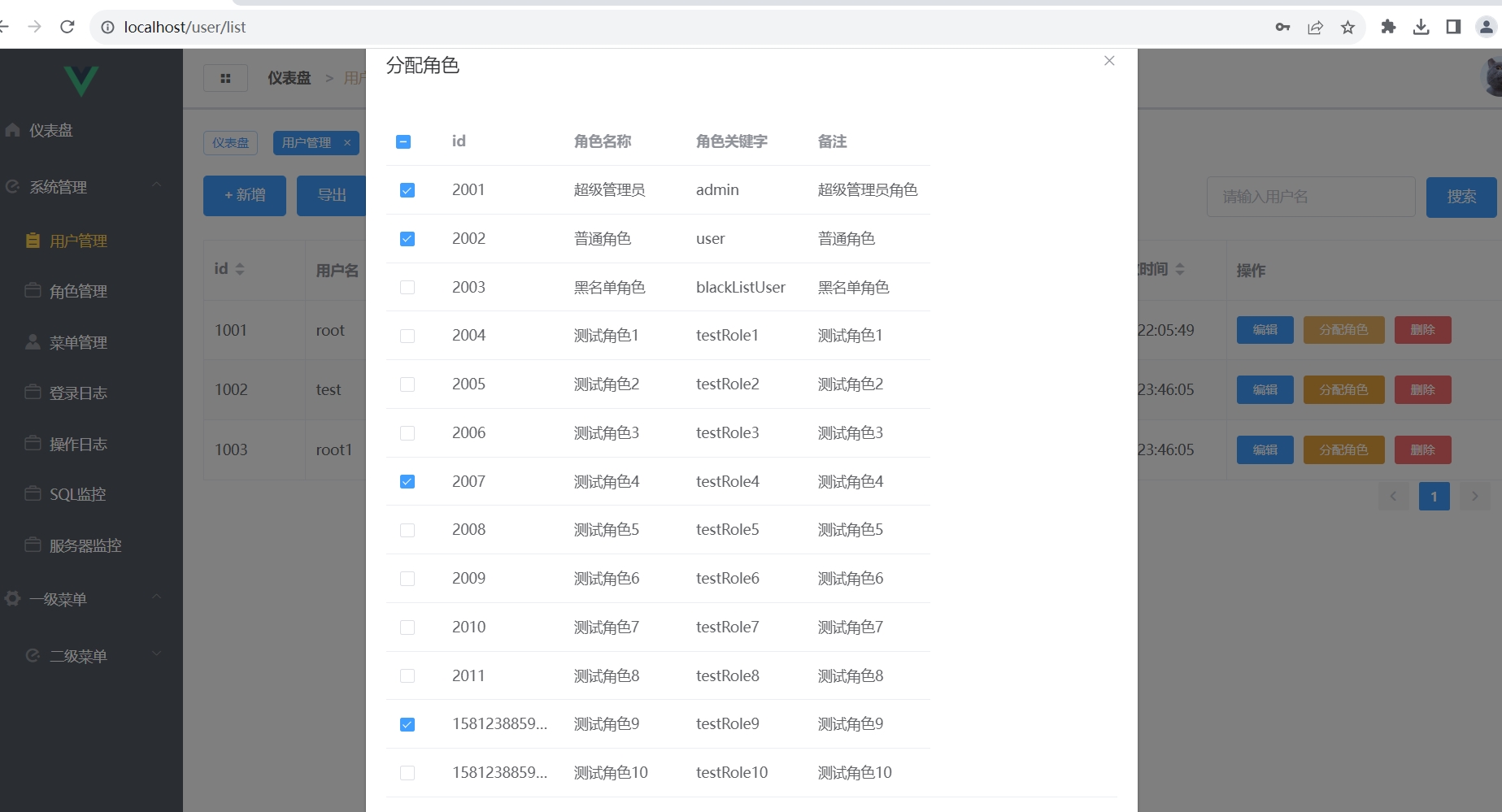This screenshot has height=812, width=1502.
Task: Uncheck role 2002 普通角色
Action: click(x=407, y=239)
